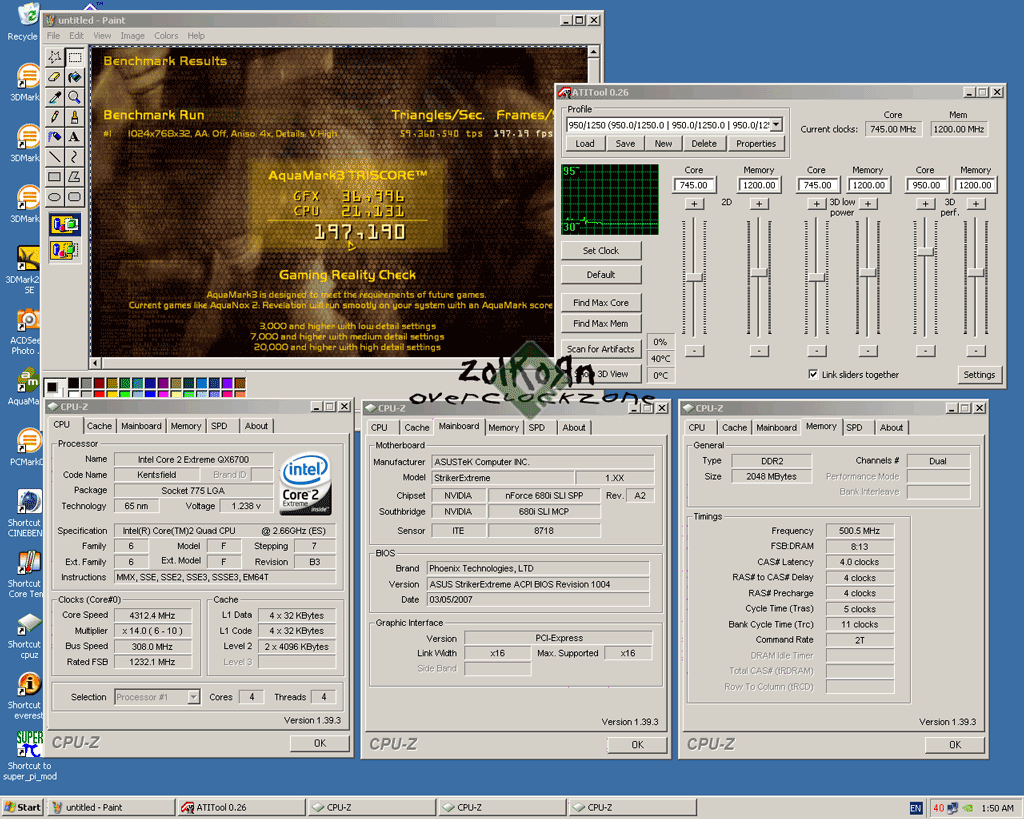Select the Free-Form Select tool in Paint
The height and width of the screenshot is (819, 1024).
click(55, 57)
